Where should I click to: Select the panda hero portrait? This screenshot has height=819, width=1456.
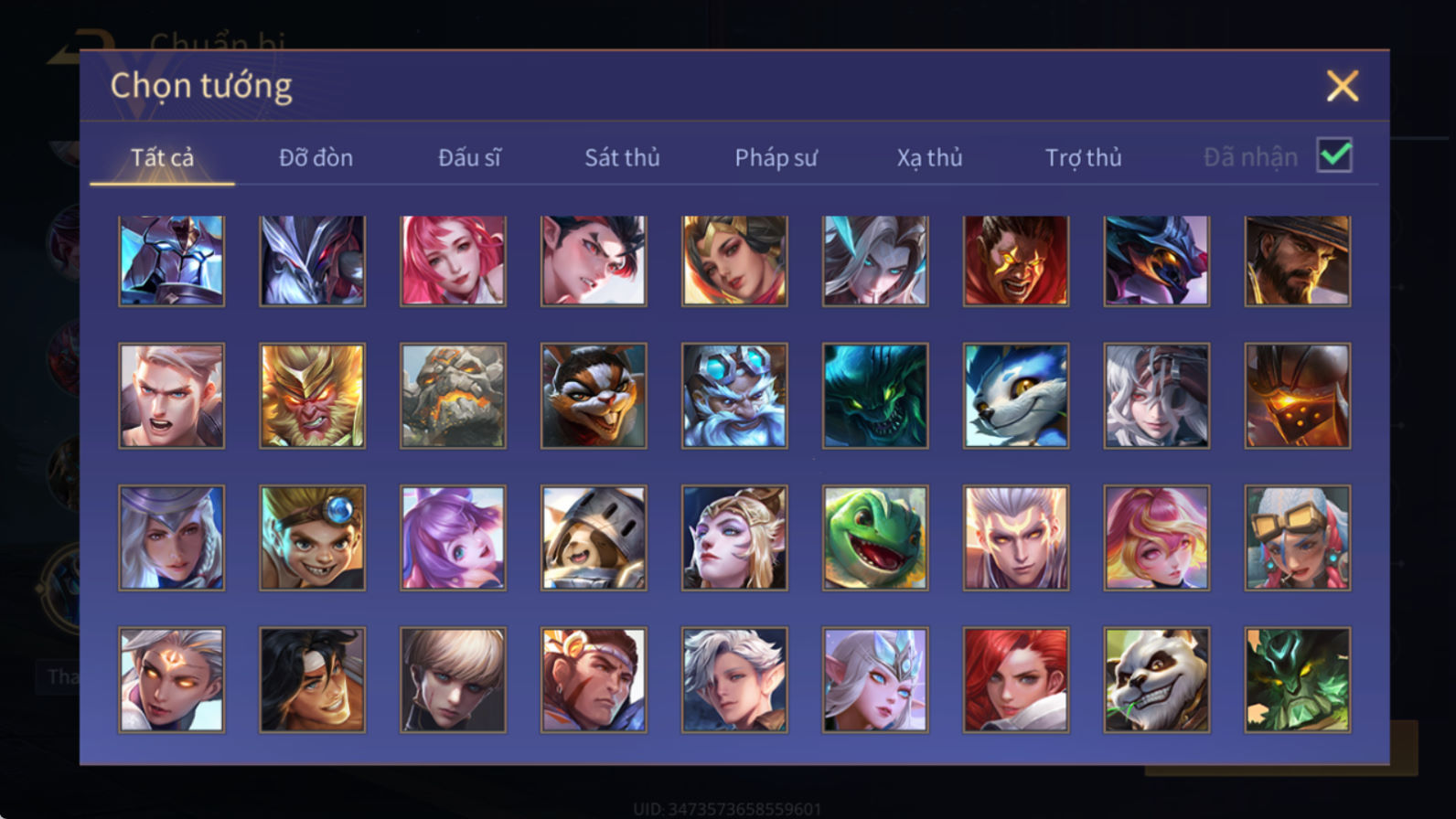pos(1156,679)
